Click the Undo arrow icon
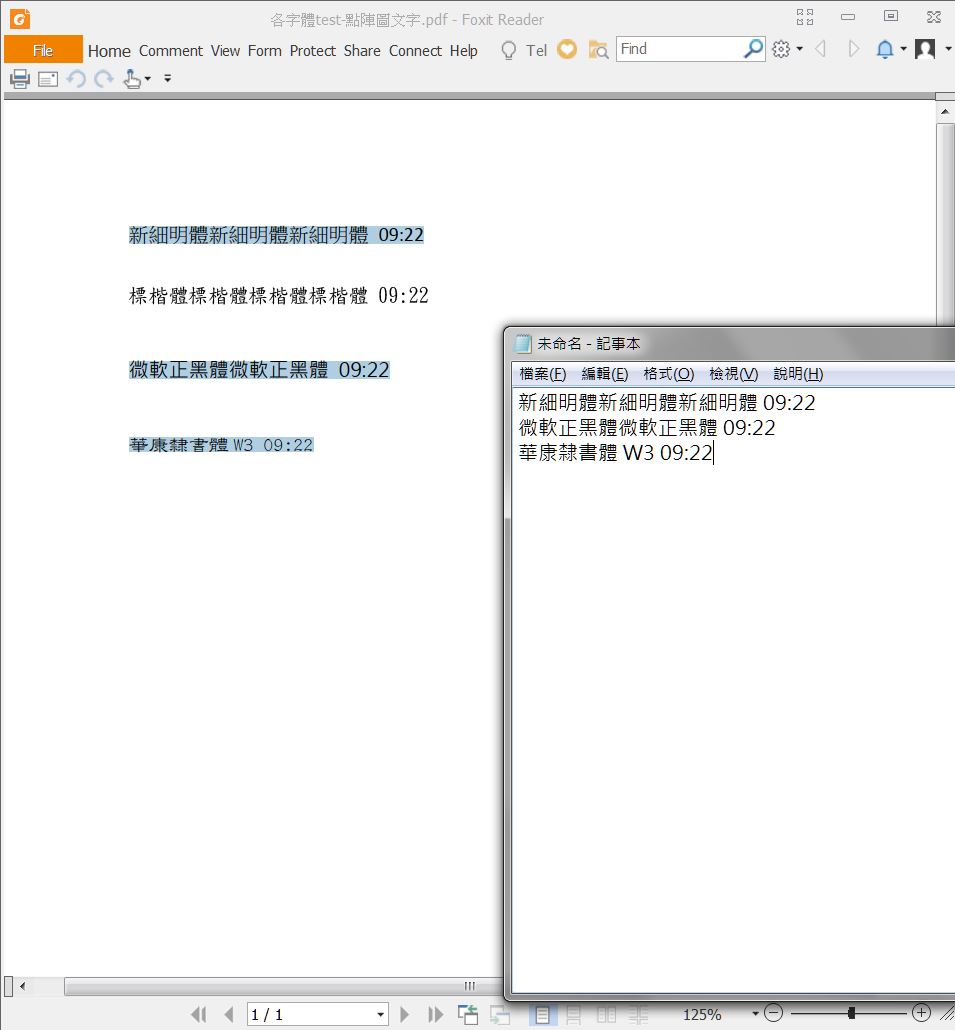The width and height of the screenshot is (955, 1030). (x=76, y=79)
